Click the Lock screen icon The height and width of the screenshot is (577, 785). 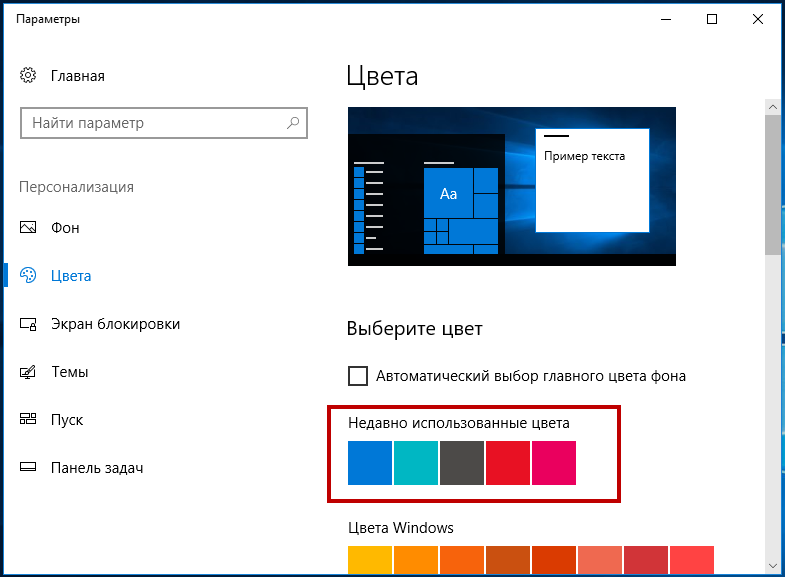click(x=29, y=324)
